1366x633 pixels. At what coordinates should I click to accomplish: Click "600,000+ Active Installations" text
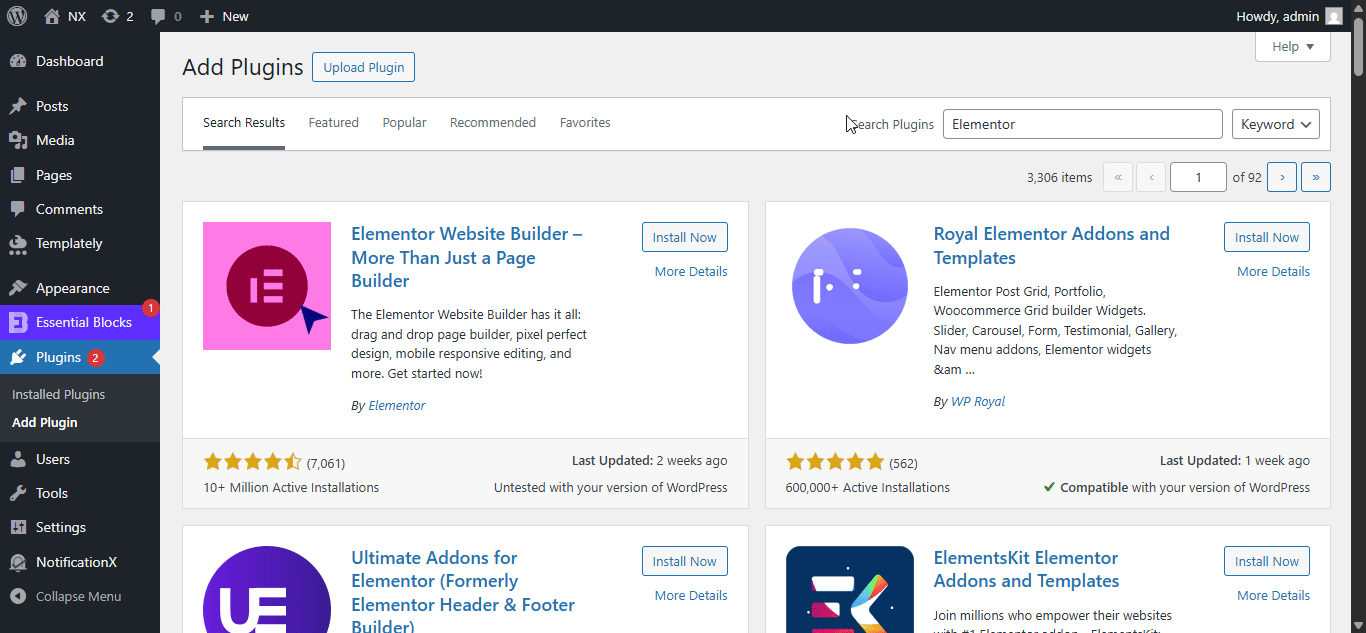[868, 488]
